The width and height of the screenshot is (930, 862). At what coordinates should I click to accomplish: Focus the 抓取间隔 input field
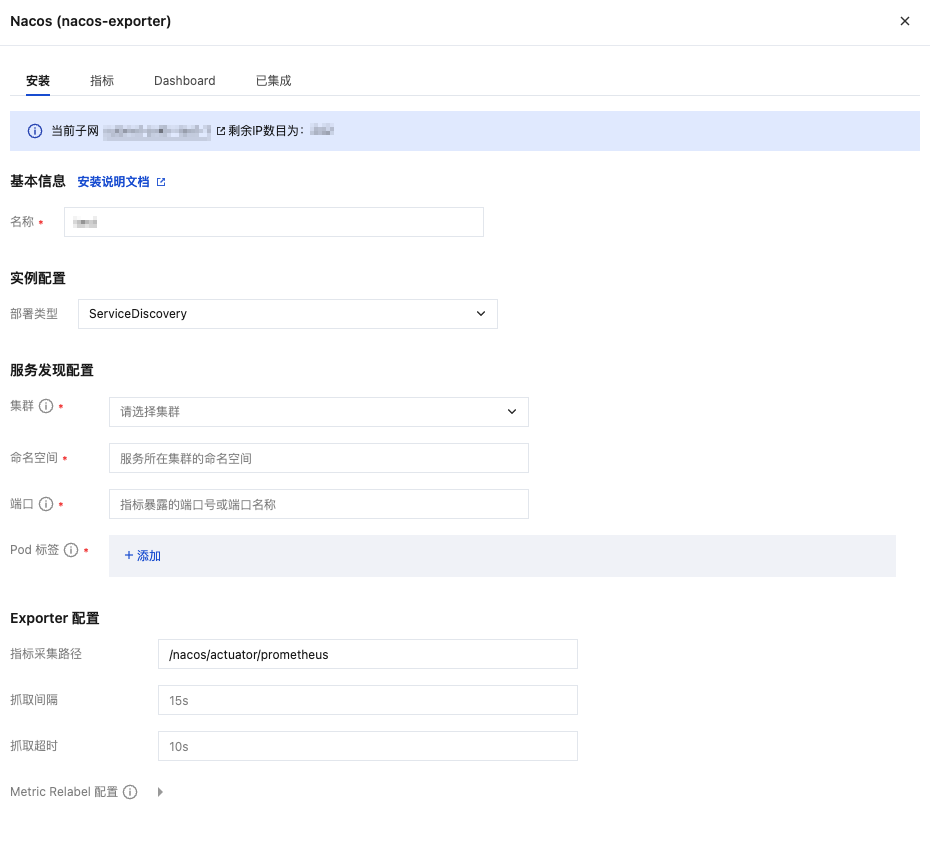pyautogui.click(x=368, y=700)
